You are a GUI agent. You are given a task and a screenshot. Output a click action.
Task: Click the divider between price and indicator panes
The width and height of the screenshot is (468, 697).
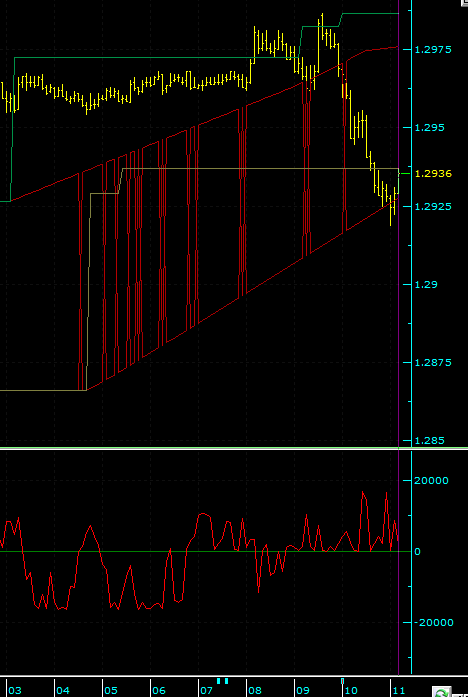point(234,449)
